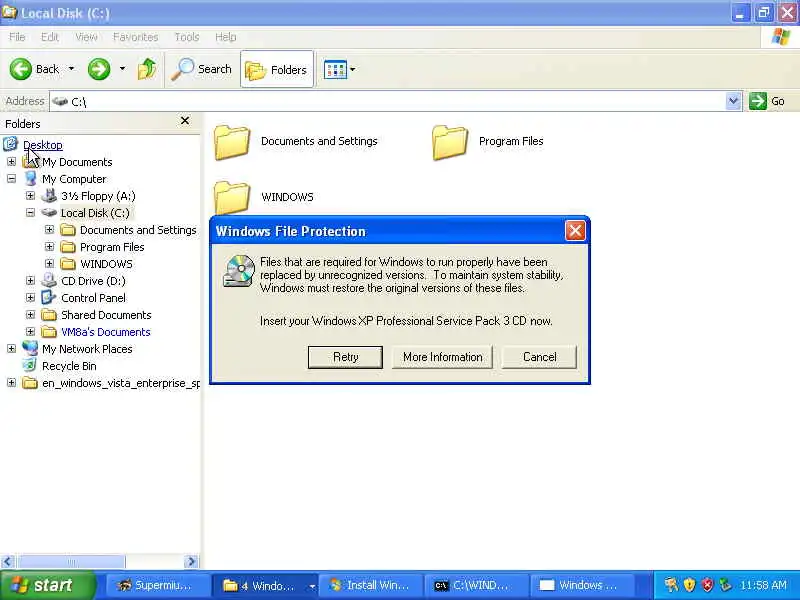
Task: Expand the Control Panel node
Action: [30, 297]
